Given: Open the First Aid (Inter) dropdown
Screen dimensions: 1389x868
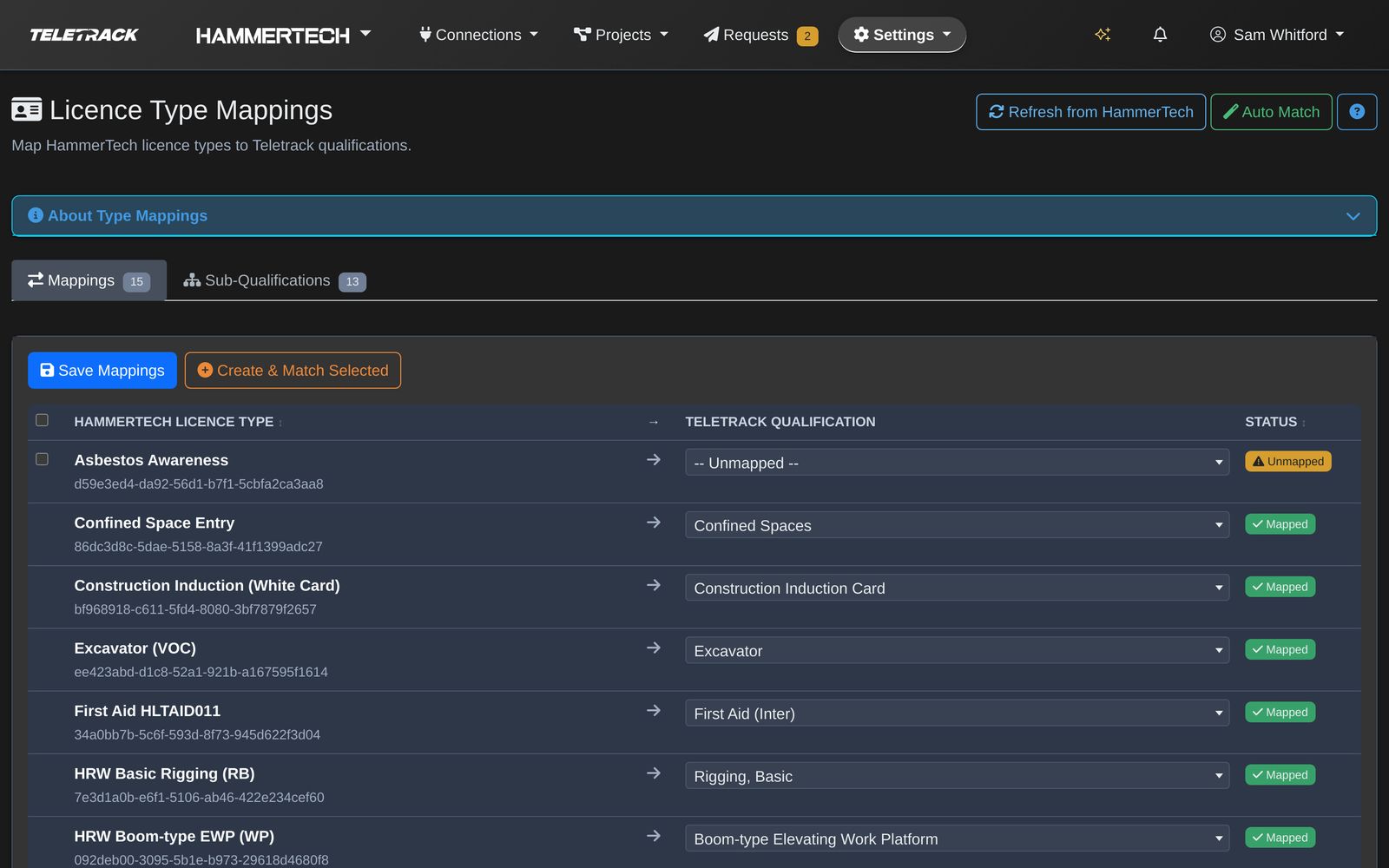Looking at the screenshot, I should pos(957,713).
